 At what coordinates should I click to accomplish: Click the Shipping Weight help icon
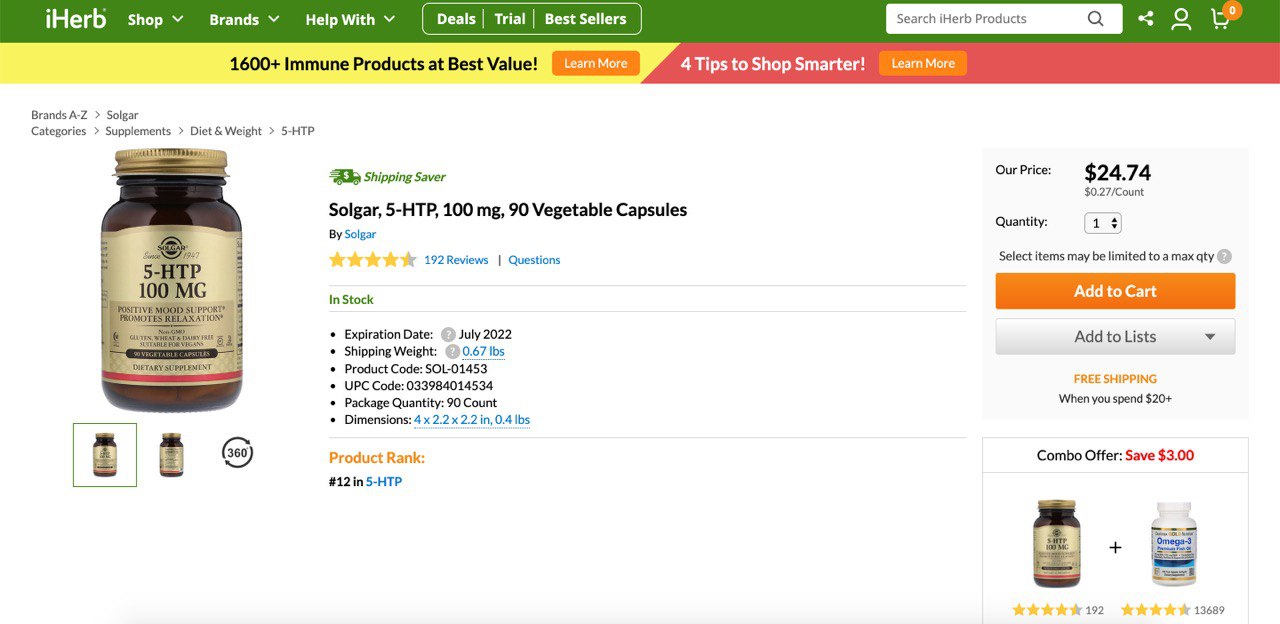[x=452, y=352]
